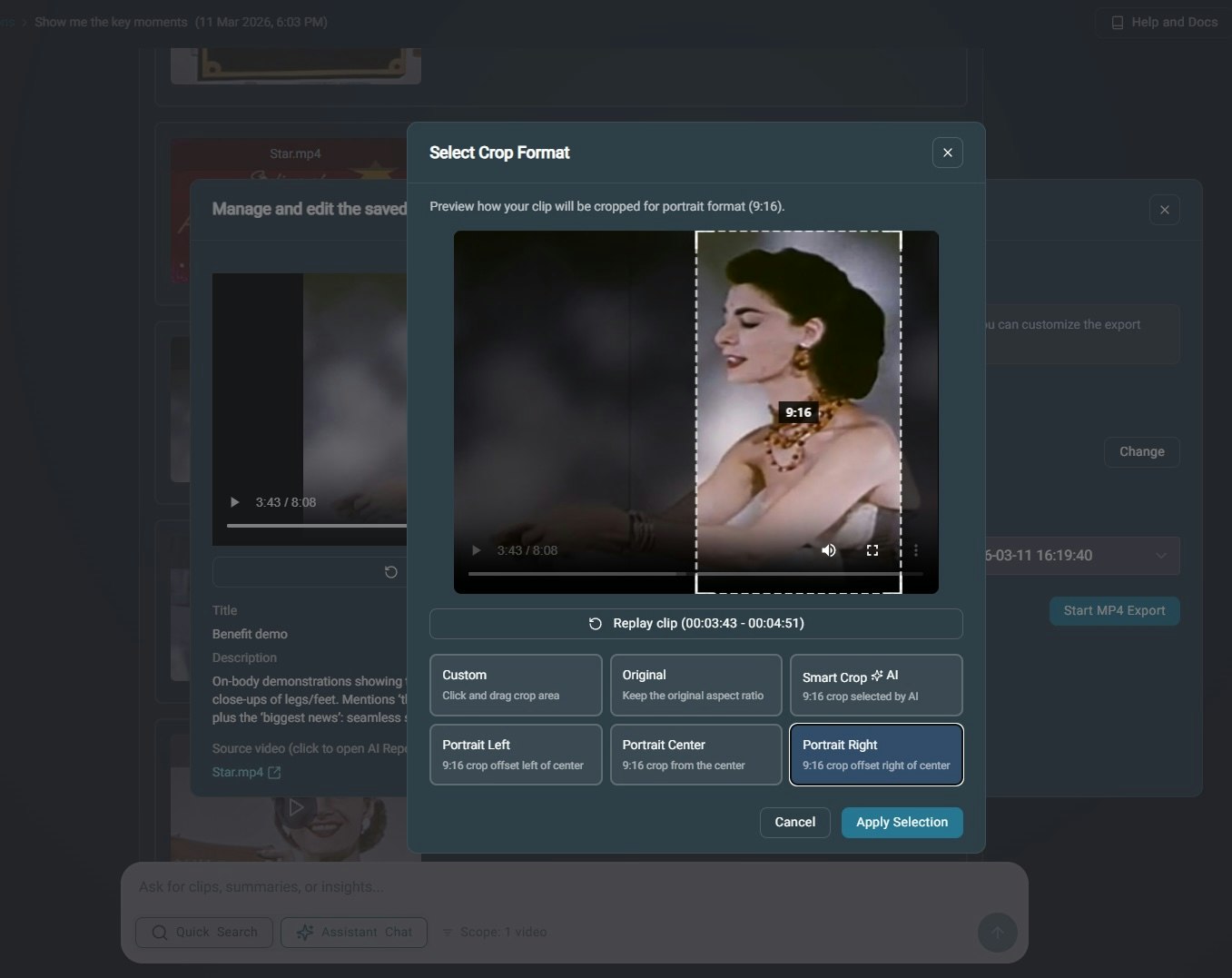Screen dimensions: 1232x978
Task: Cancel the crop format selection
Action: coord(794,822)
